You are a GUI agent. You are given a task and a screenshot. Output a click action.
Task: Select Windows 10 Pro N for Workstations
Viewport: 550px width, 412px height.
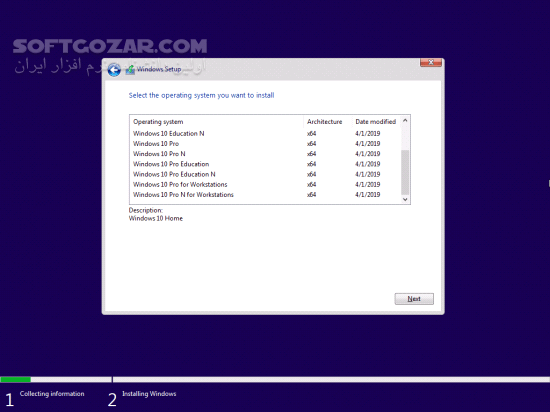265,194
